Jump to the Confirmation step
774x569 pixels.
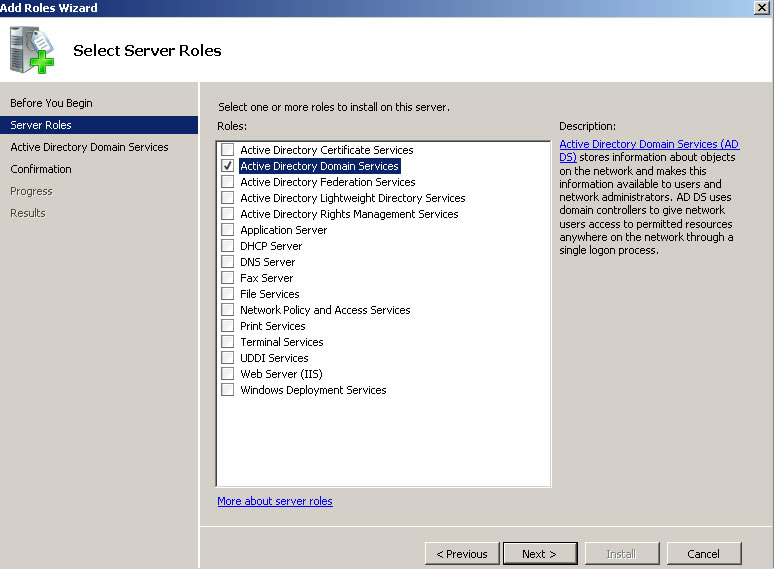coord(41,169)
